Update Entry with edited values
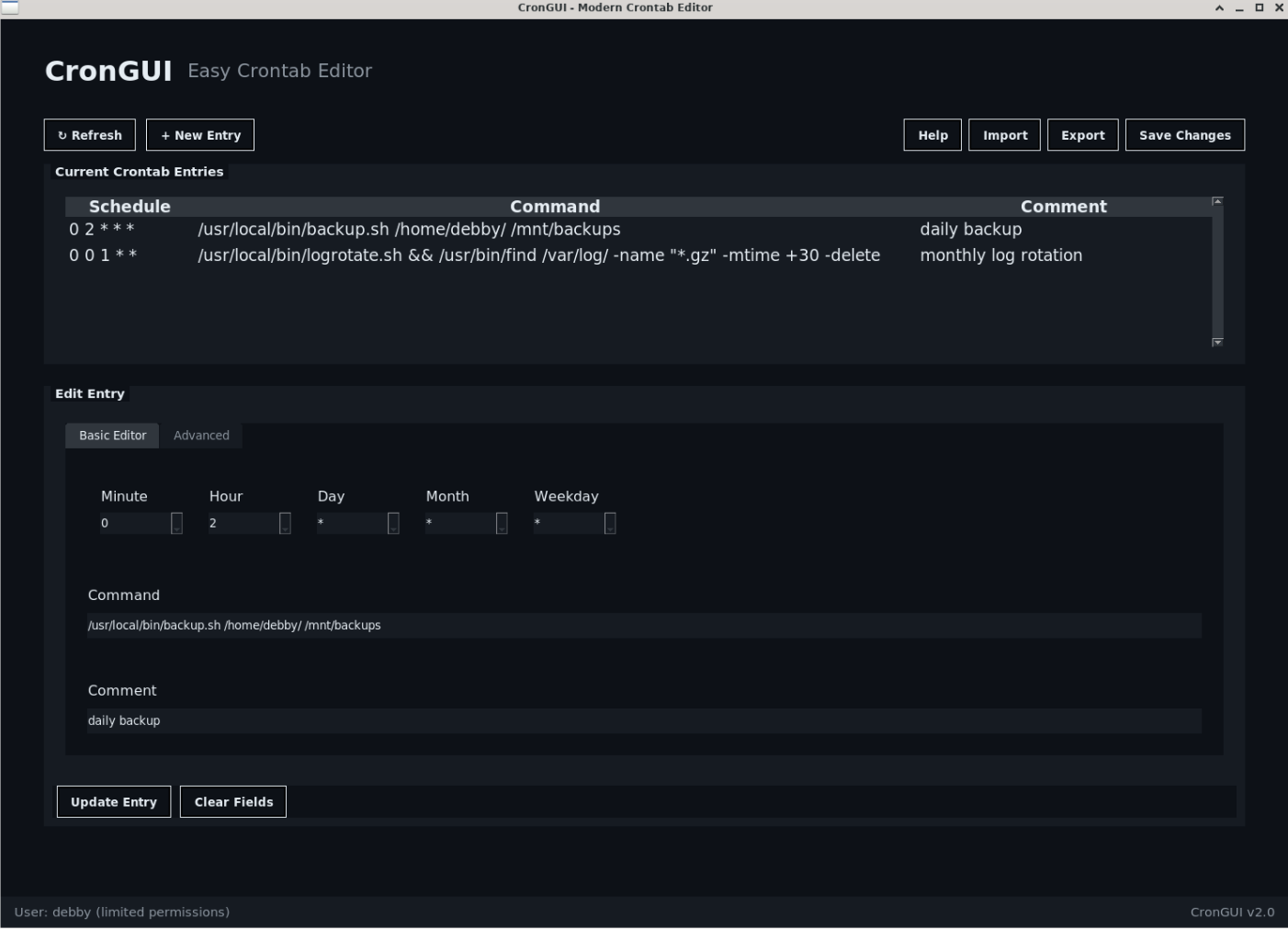Image resolution: width=1288 pixels, height=929 pixels. [x=113, y=801]
